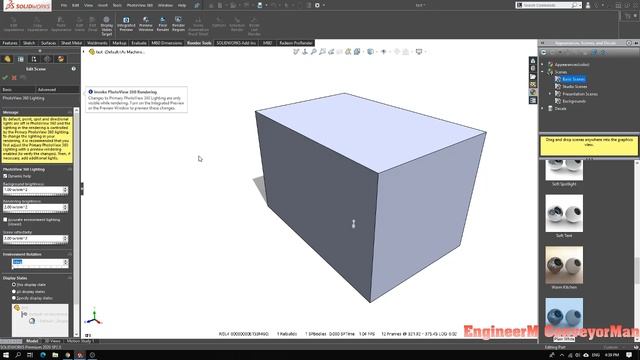Open the ConfigurationManager tab icon
640x360 pixels.
pos(34,59)
